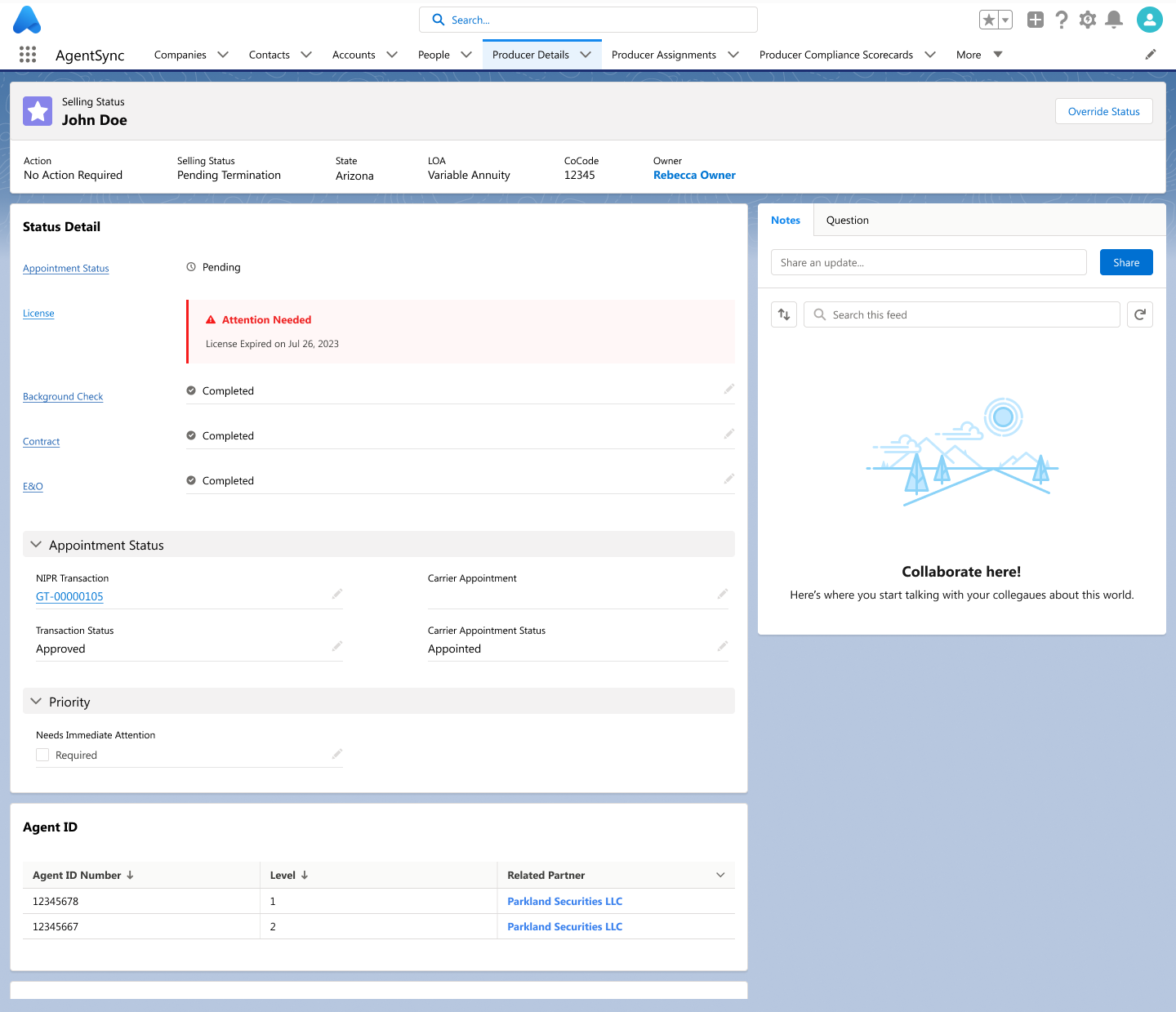Viewport: 1176px width, 1012px height.
Task: Click the Share an update field
Action: 929,262
